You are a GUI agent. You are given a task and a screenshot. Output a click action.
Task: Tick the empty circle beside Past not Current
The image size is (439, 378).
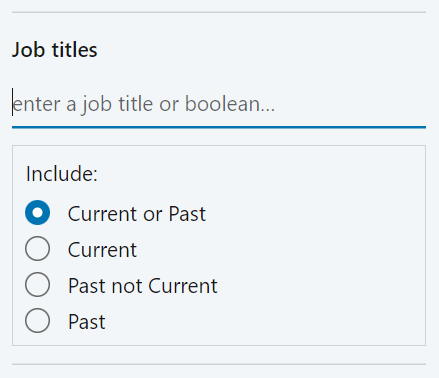(37, 285)
